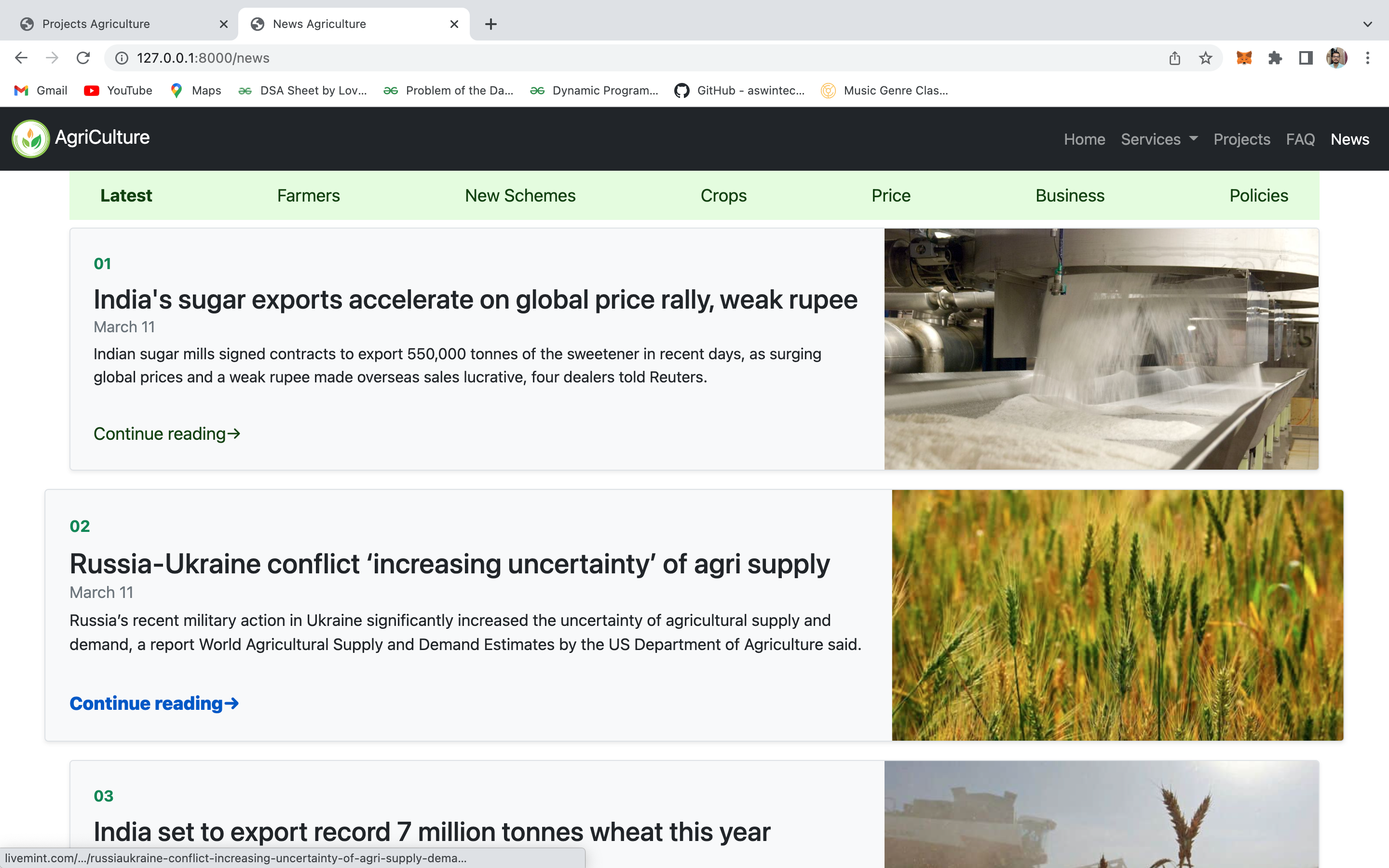Select the News nav link
Screen dimensions: 1389x868
(x=1350, y=139)
